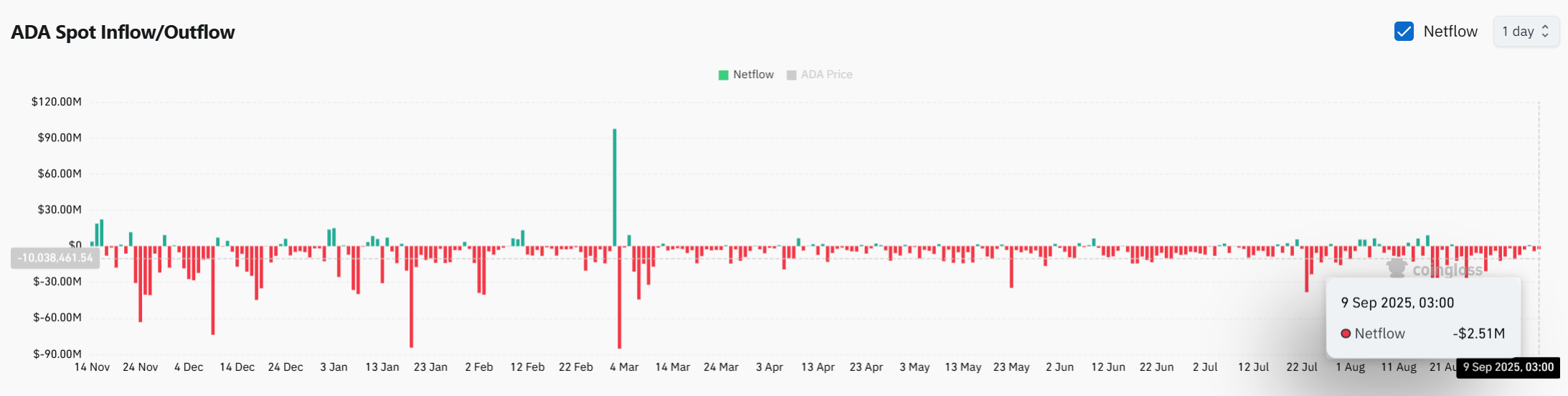Click the coinglass watermark logo
This screenshot has height=396, width=1568.
1396,269
